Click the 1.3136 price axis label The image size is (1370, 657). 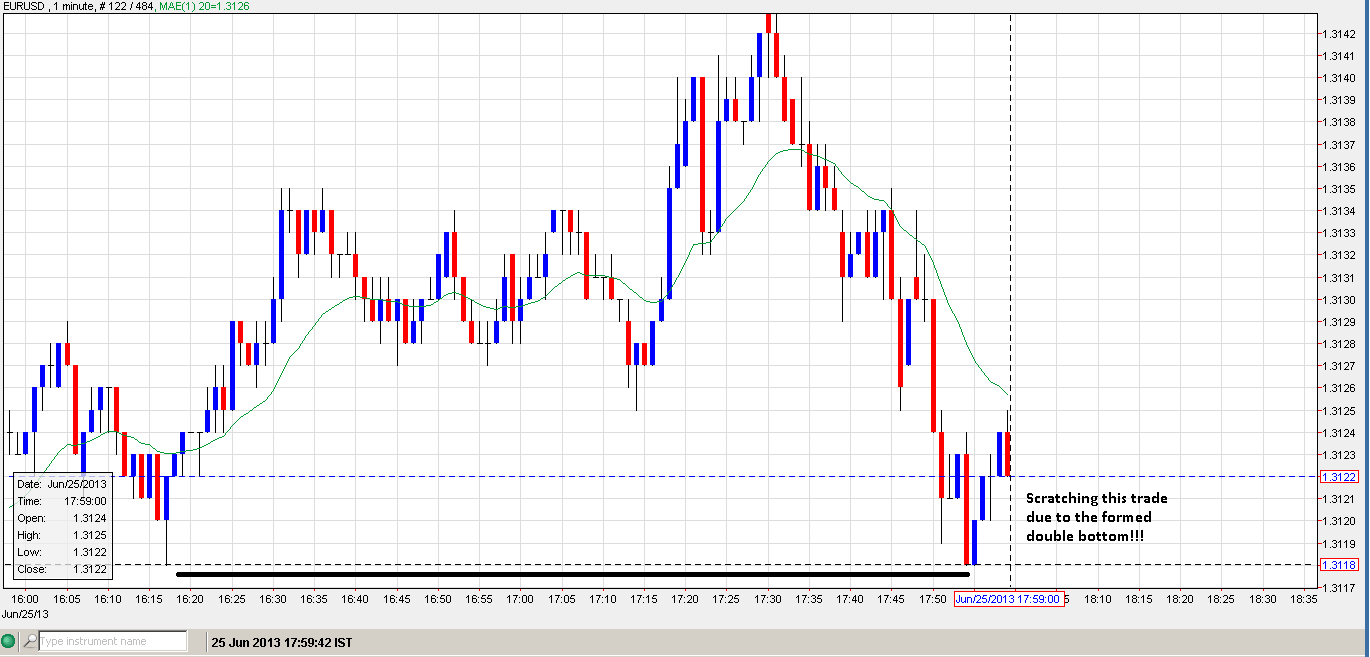1340,167
